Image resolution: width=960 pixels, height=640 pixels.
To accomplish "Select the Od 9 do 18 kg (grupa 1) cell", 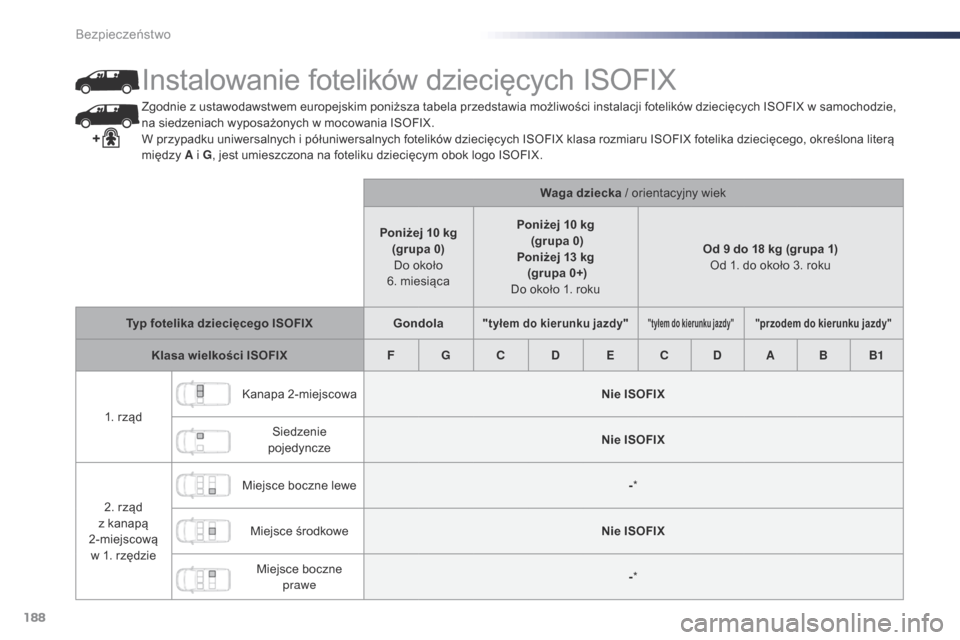I will (770, 257).
